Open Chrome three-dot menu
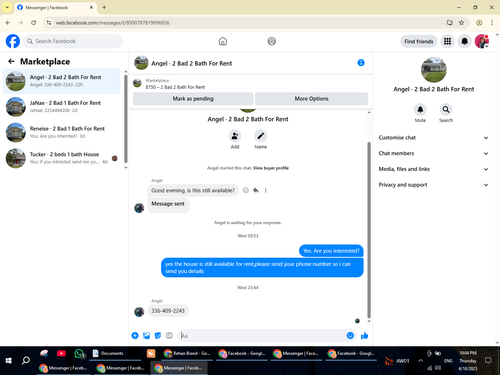 coord(492,23)
